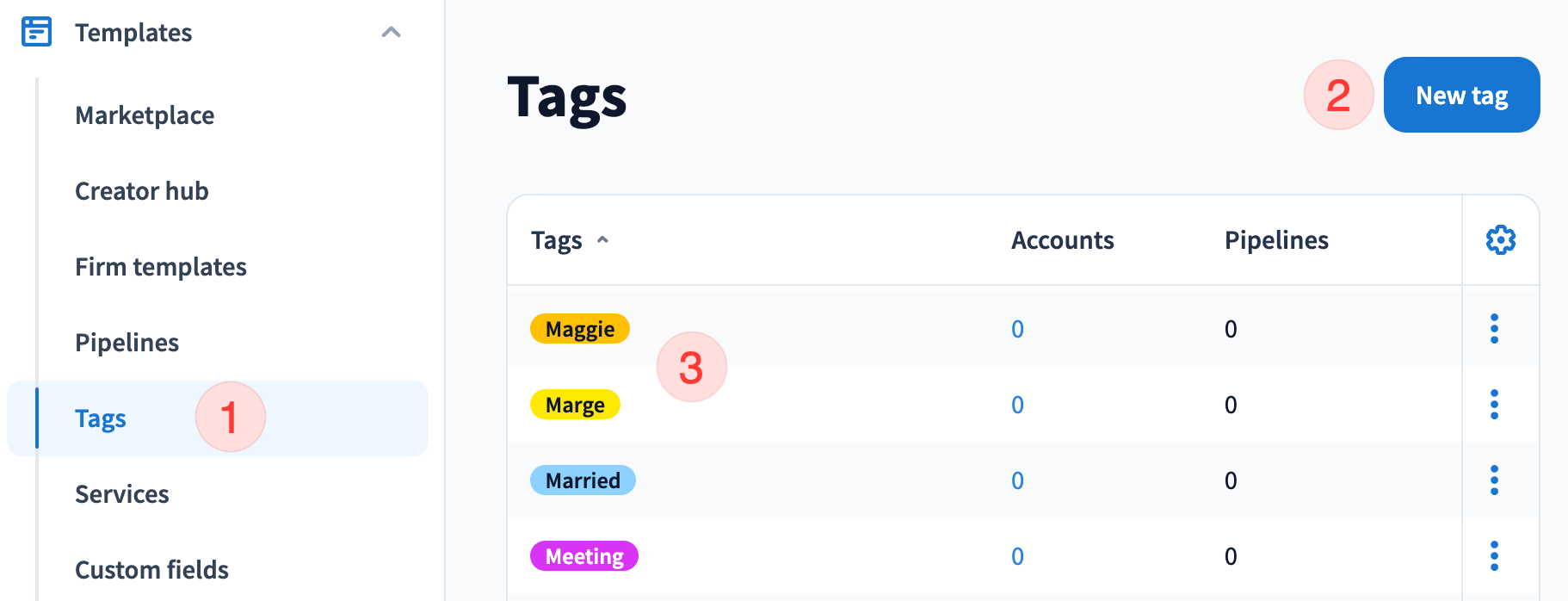1568x601 pixels.
Task: Click the Accounts column header
Action: click(1062, 240)
